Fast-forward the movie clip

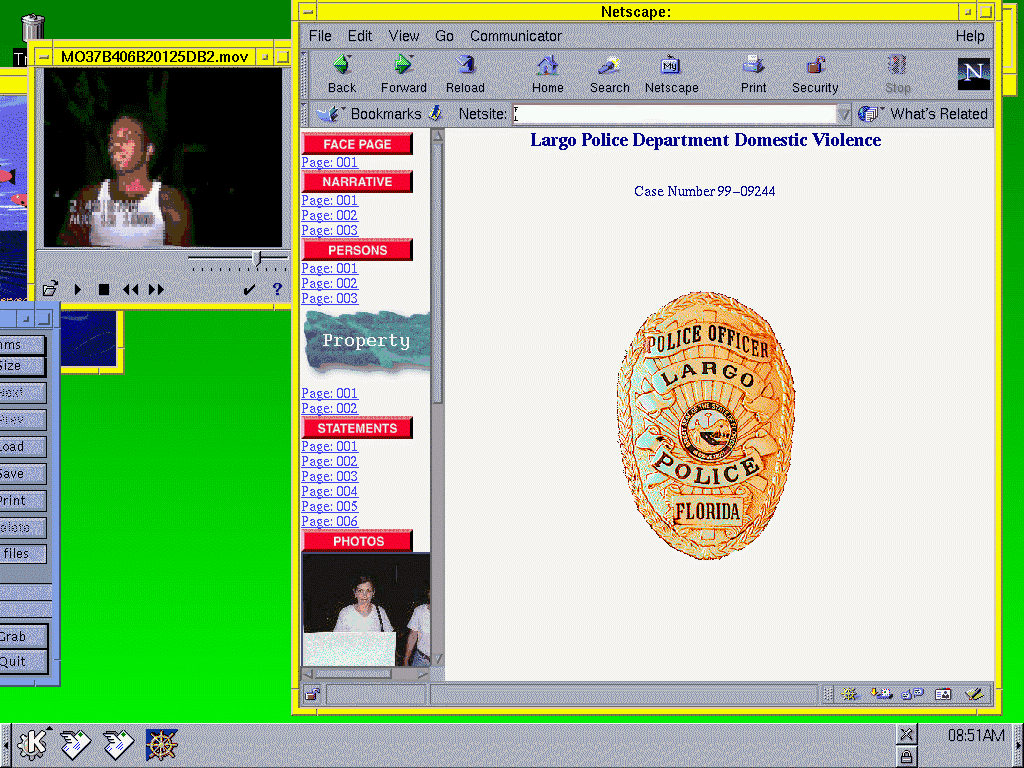coord(156,290)
